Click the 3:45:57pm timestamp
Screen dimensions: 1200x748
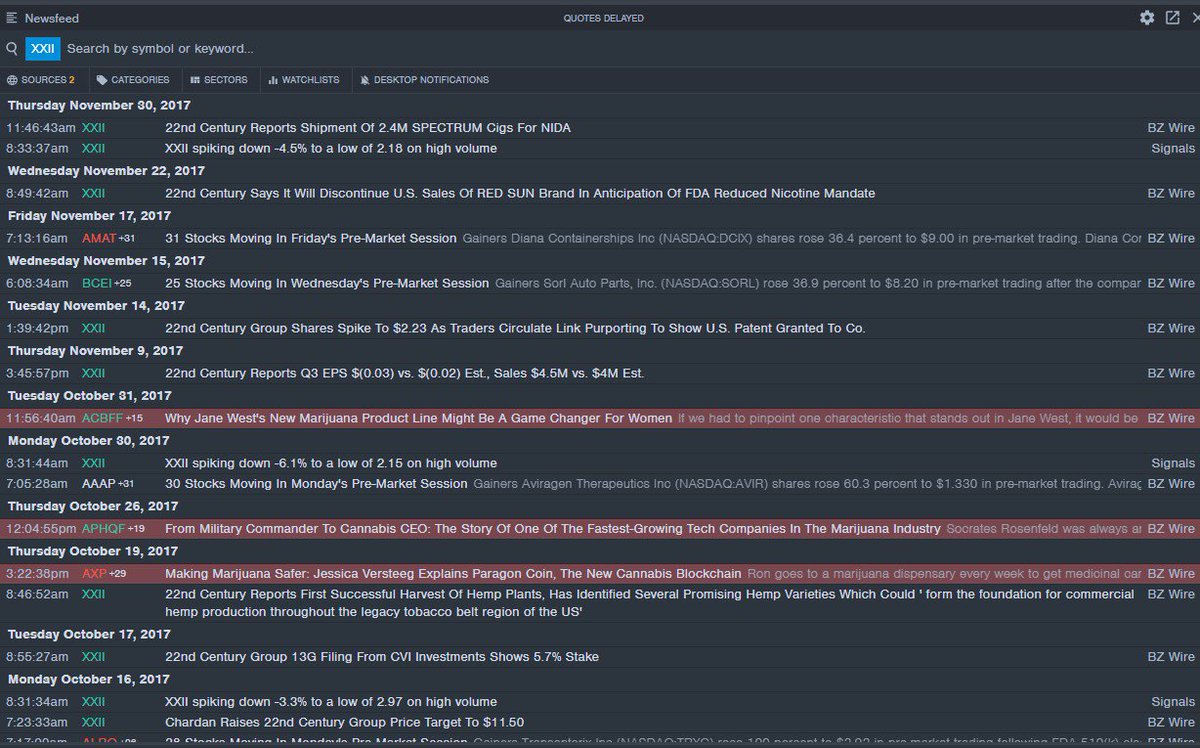point(37,373)
